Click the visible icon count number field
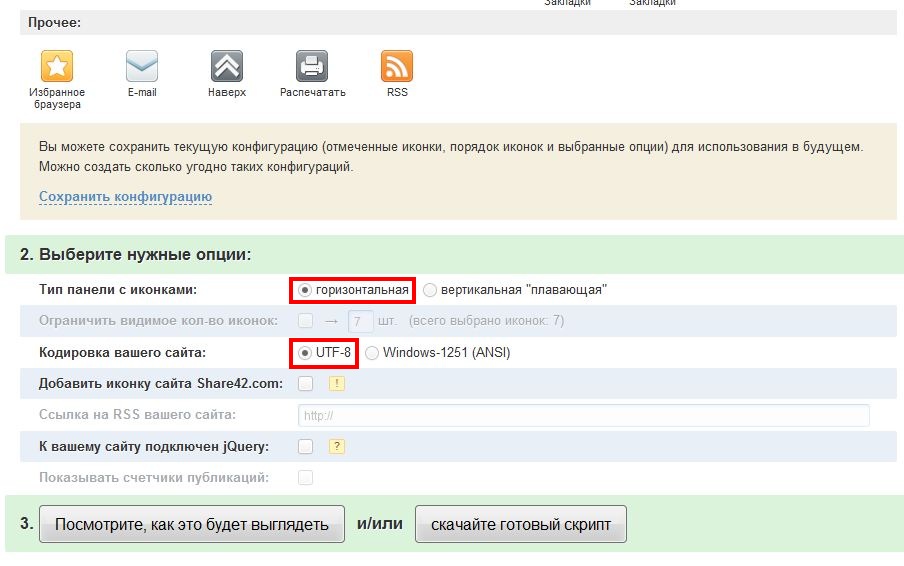 [x=360, y=321]
